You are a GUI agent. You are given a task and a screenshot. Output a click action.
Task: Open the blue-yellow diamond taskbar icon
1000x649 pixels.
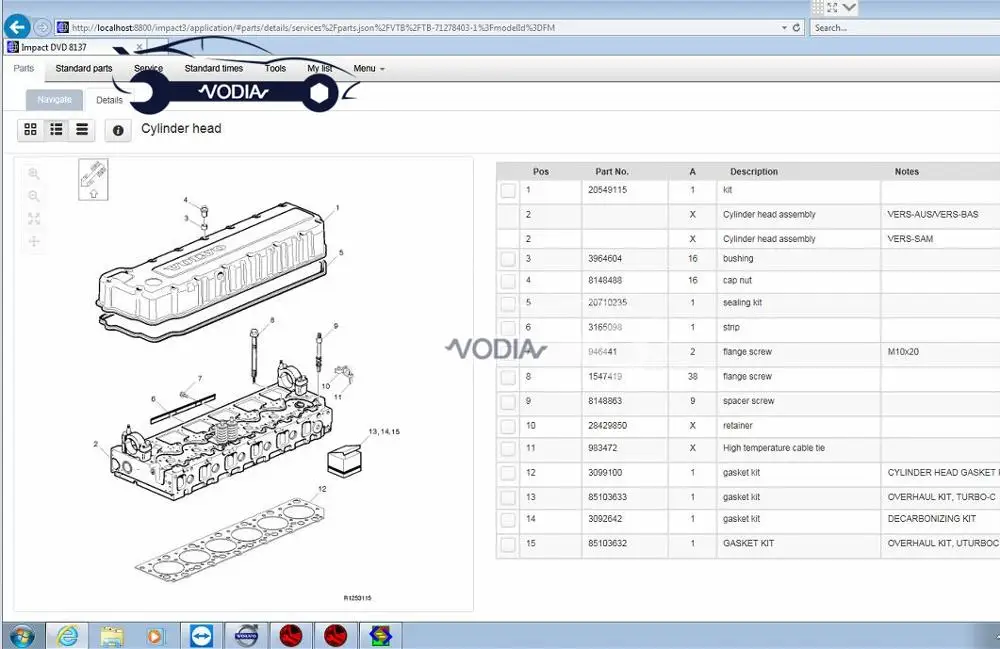point(381,636)
